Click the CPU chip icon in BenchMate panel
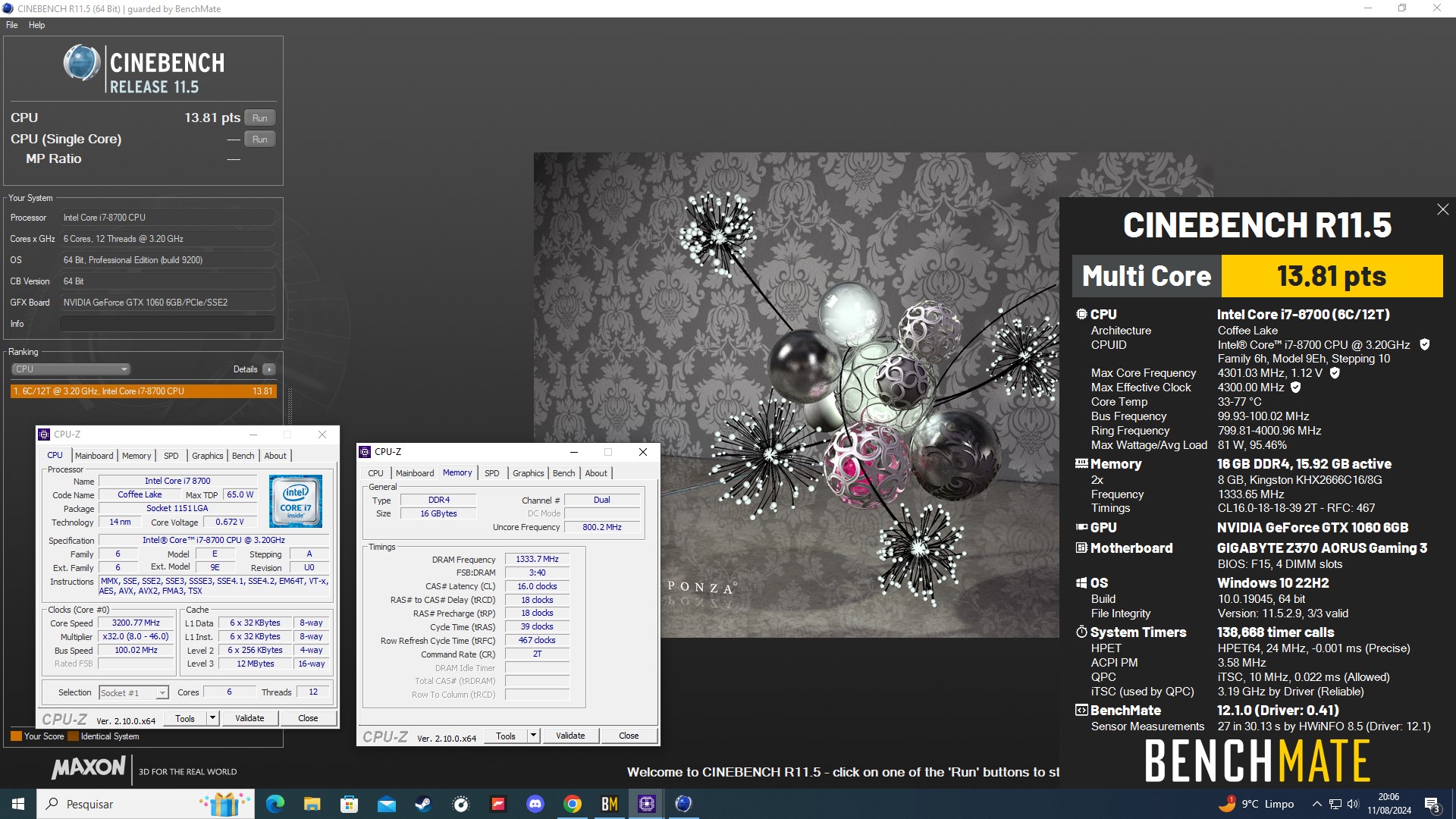The width and height of the screenshot is (1456, 819). 1081,314
